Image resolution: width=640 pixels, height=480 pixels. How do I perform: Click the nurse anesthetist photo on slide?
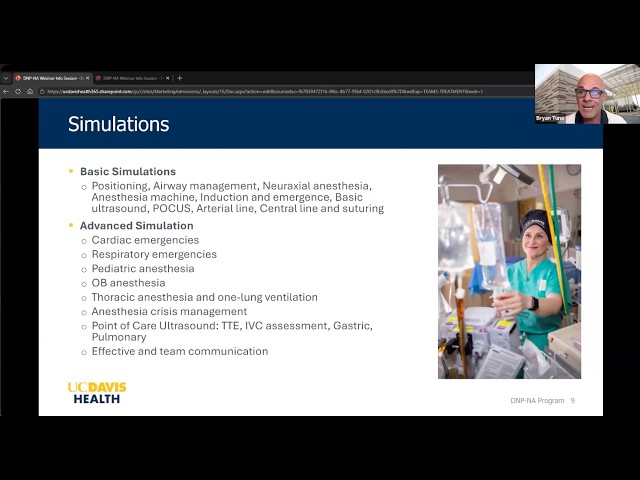pos(509,271)
